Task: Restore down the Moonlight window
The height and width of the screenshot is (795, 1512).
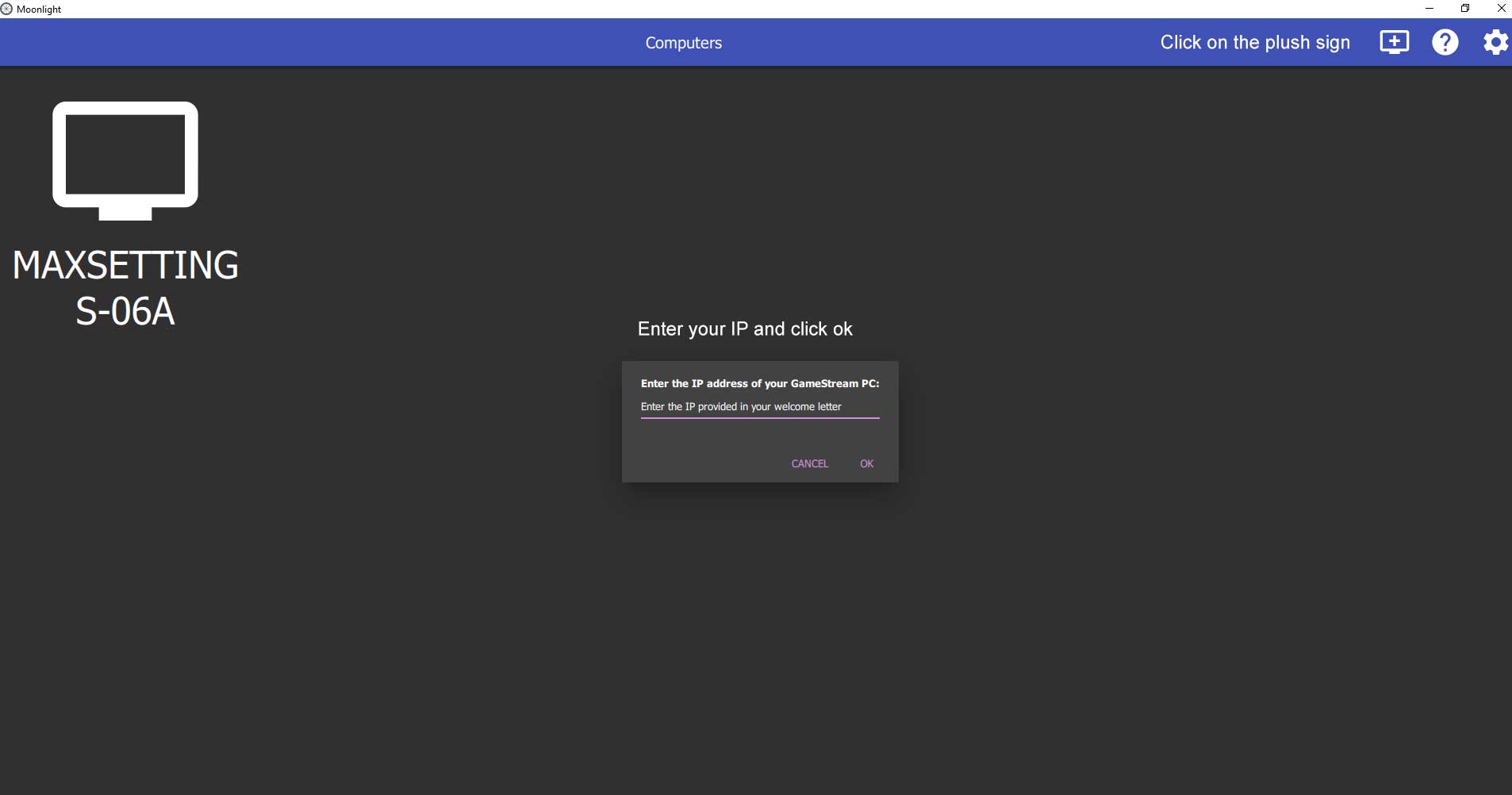Action: pyautogui.click(x=1465, y=9)
